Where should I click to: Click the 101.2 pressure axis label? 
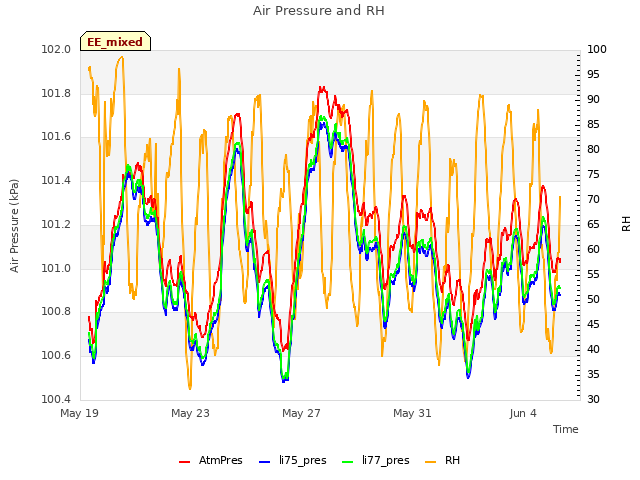click(56, 224)
